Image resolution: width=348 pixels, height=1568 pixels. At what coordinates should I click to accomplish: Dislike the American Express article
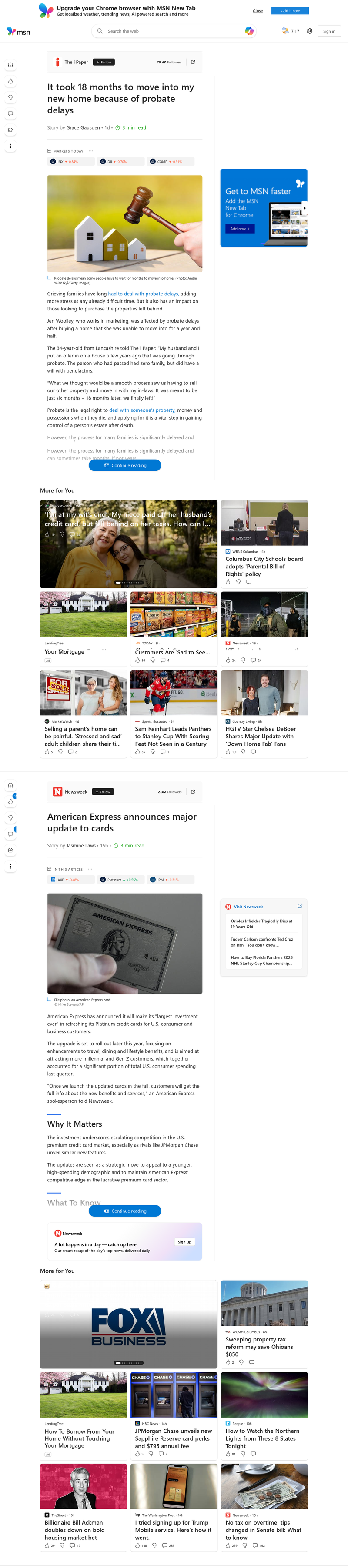click(10, 817)
